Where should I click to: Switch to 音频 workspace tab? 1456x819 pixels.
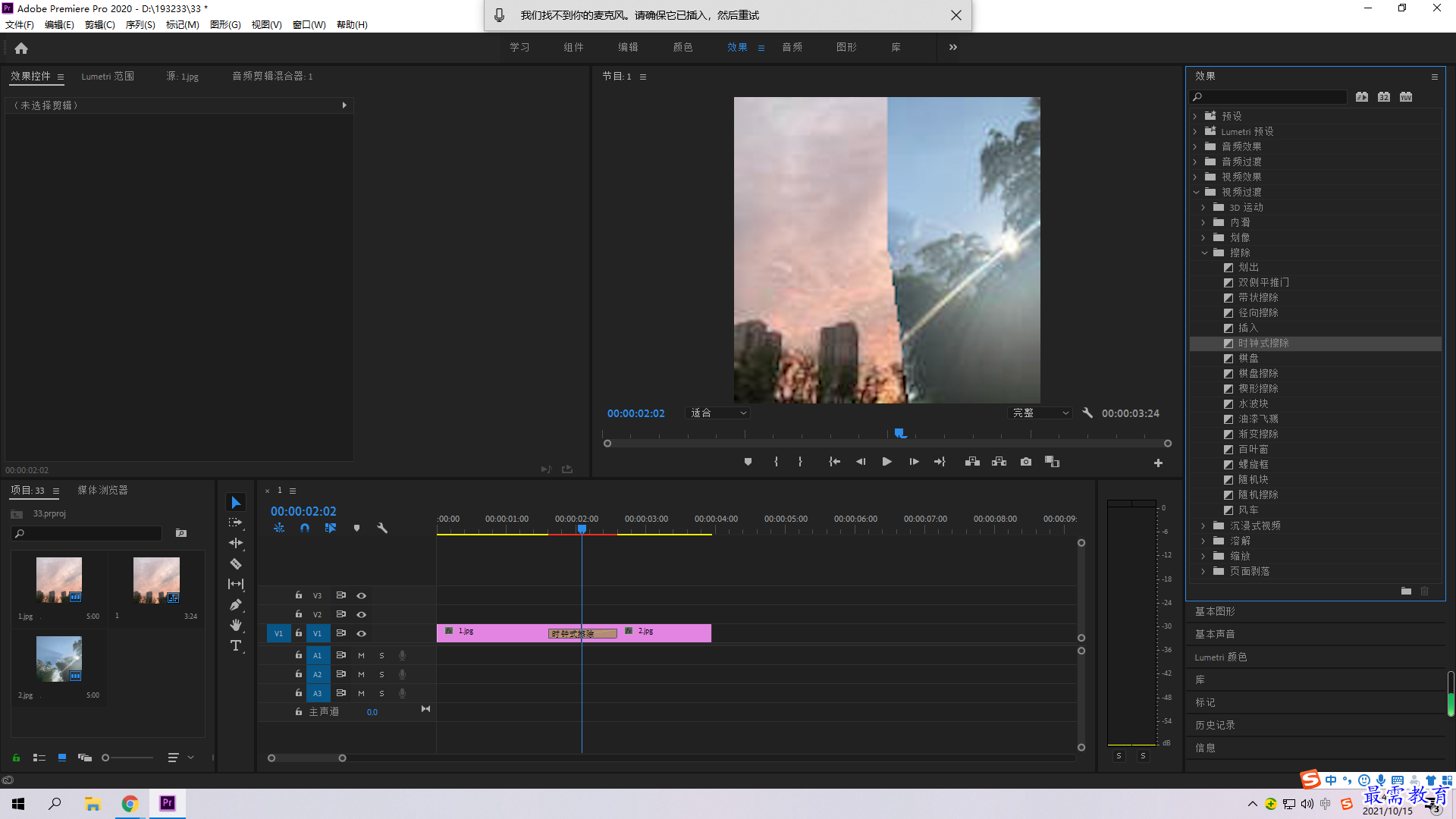click(792, 47)
